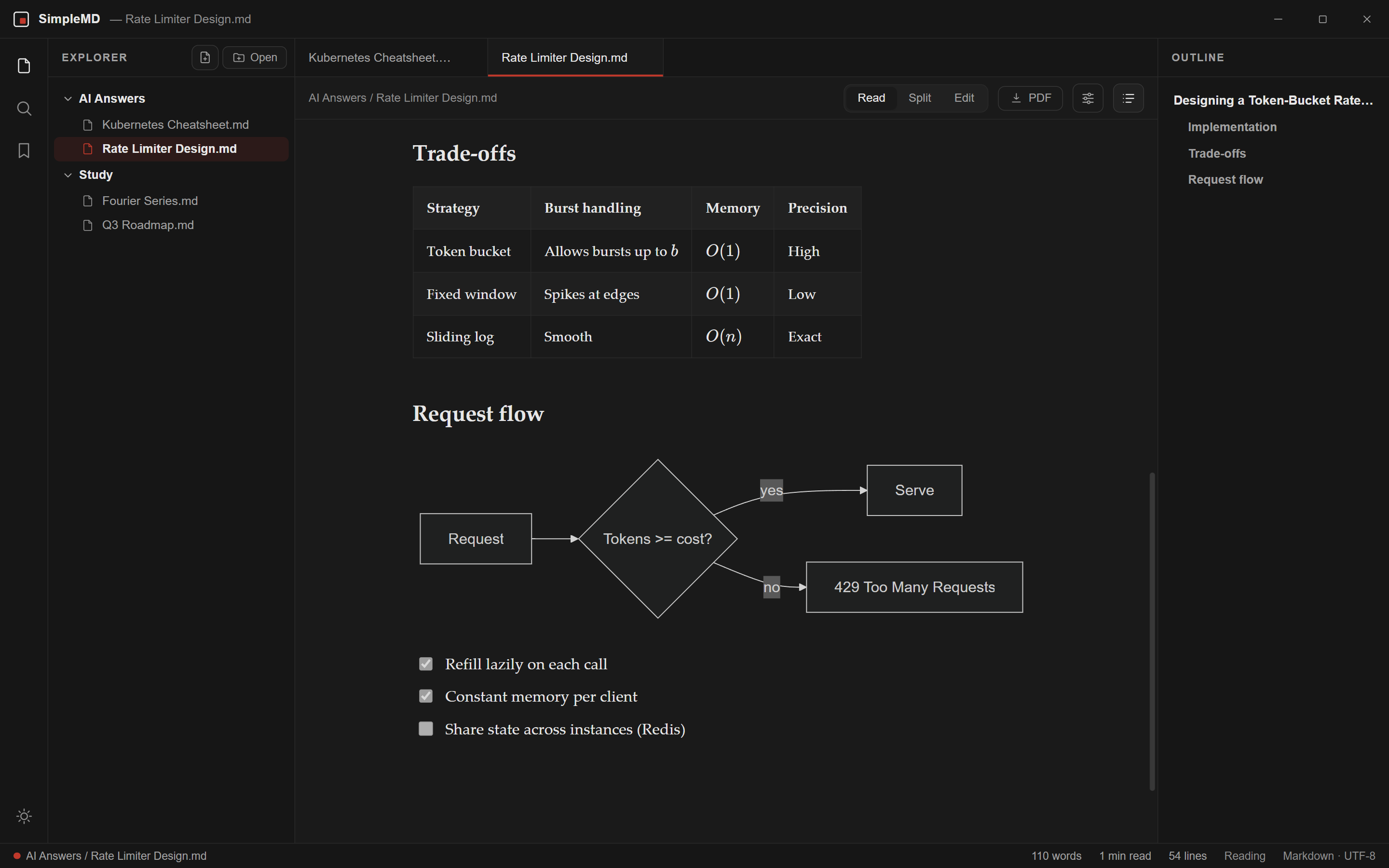Uncheck Refill lazily on each call
Screen dimensions: 1389x868
pos(426,664)
